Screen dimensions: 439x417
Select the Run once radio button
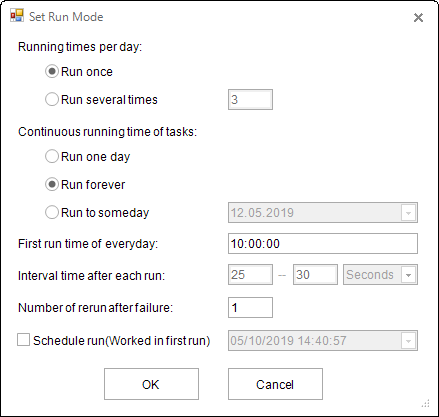pos(52,71)
